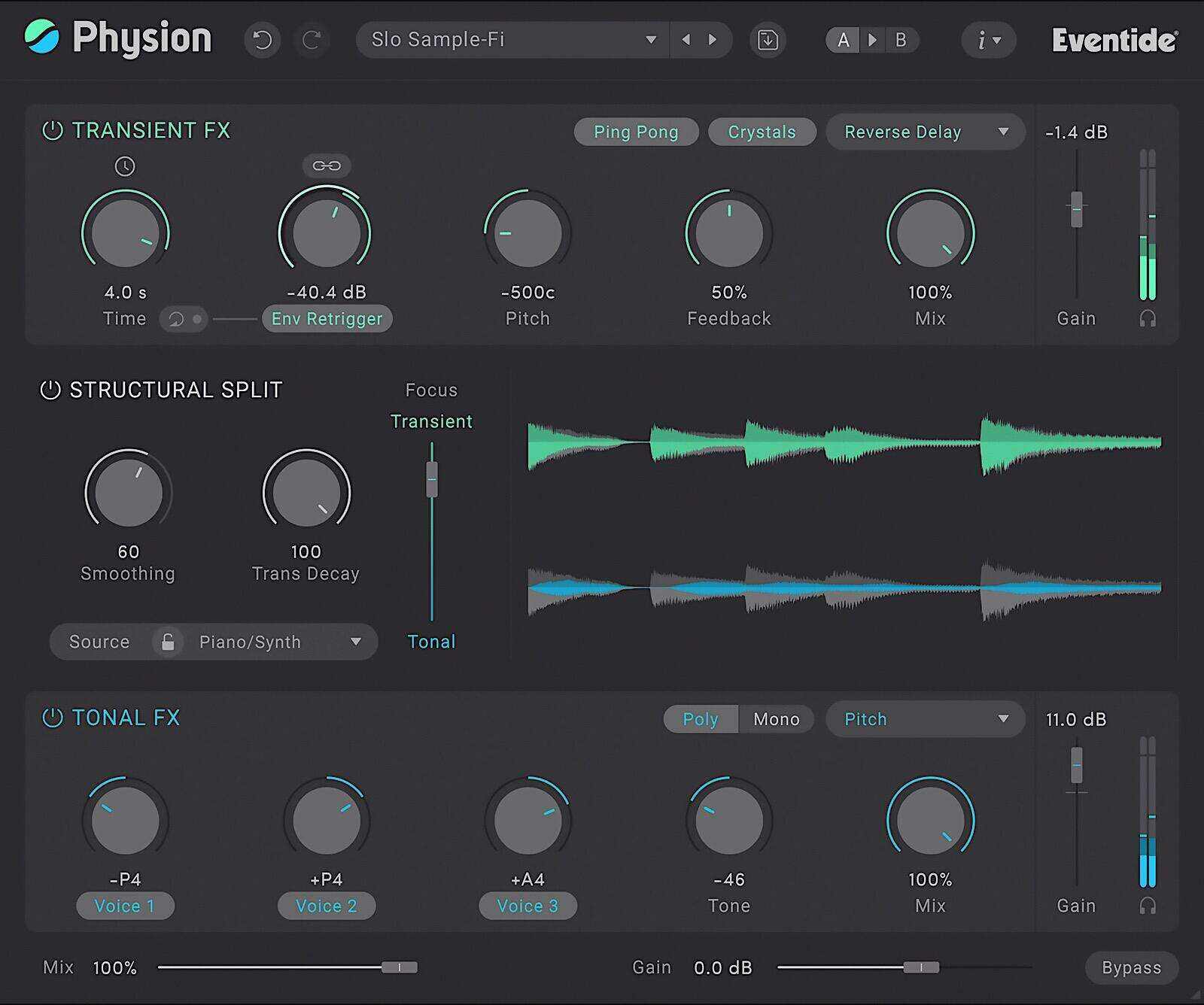Click the link icon above threshold knob
1204x1005 pixels.
coord(327,165)
